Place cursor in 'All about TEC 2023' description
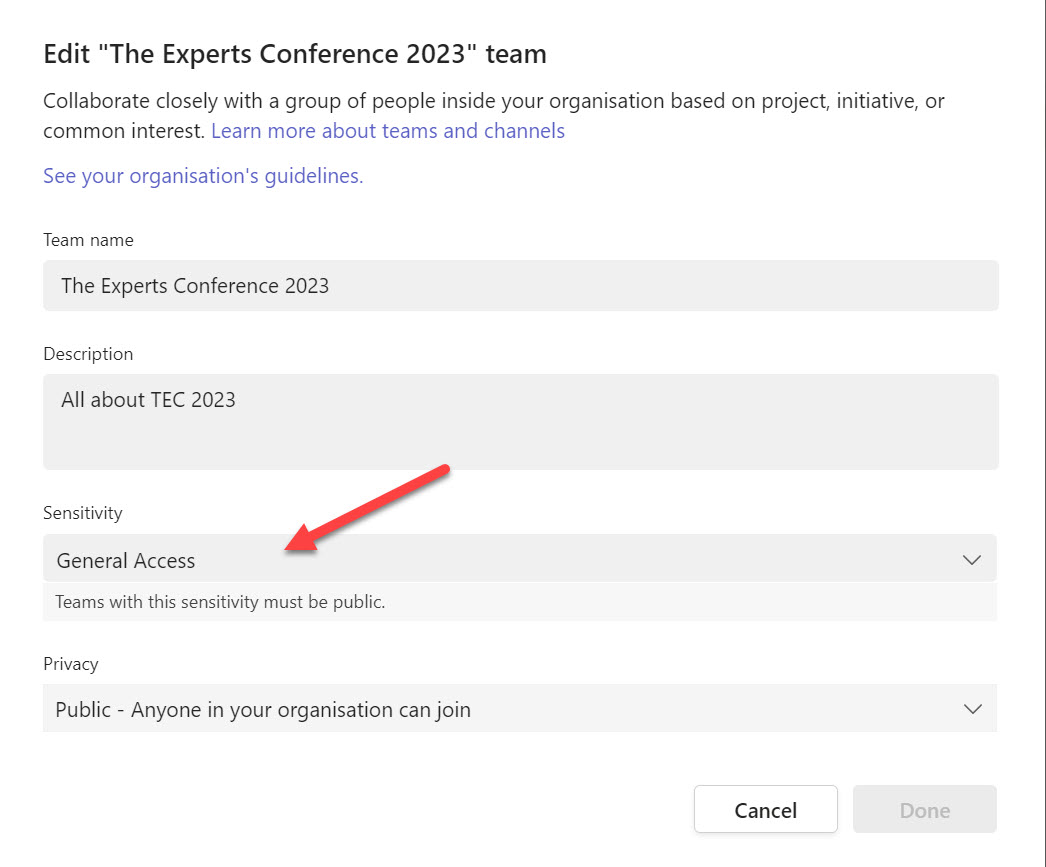Viewport: 1046px width, 867px height. click(x=148, y=399)
